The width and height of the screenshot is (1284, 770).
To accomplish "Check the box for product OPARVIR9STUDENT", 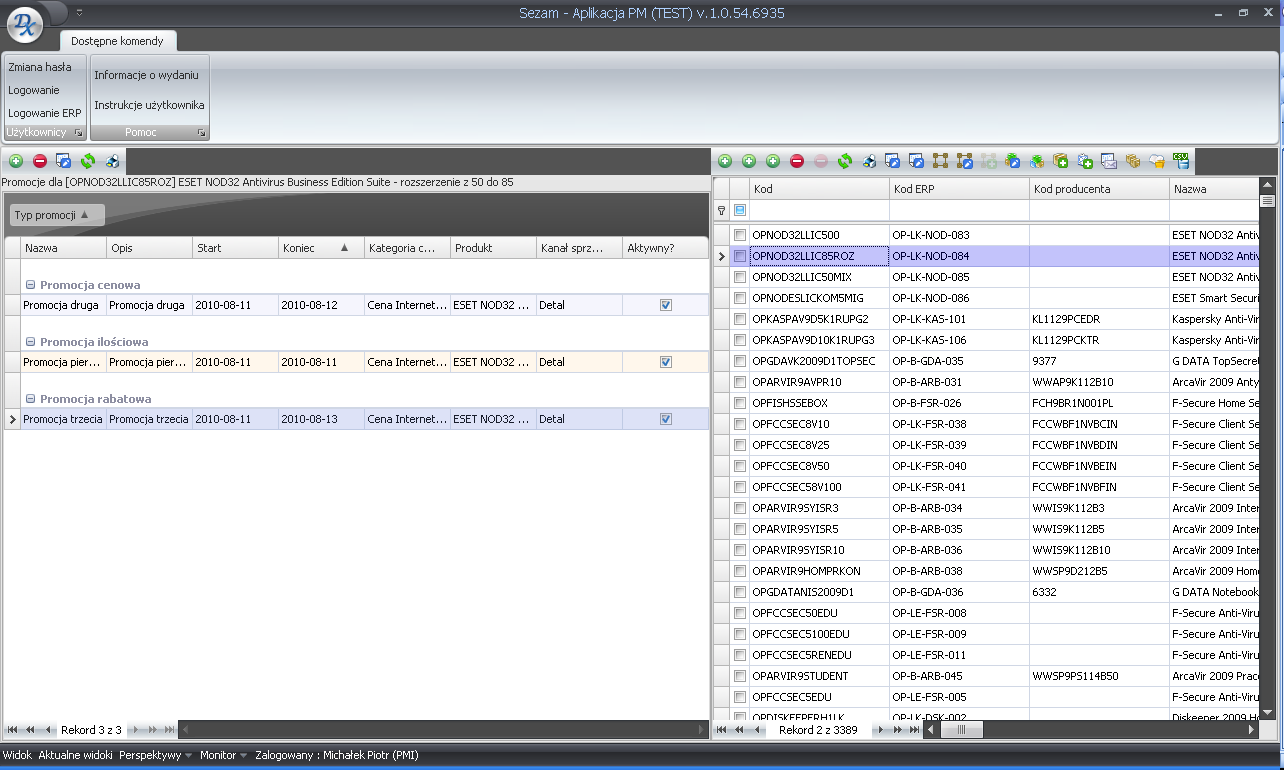I will point(740,676).
